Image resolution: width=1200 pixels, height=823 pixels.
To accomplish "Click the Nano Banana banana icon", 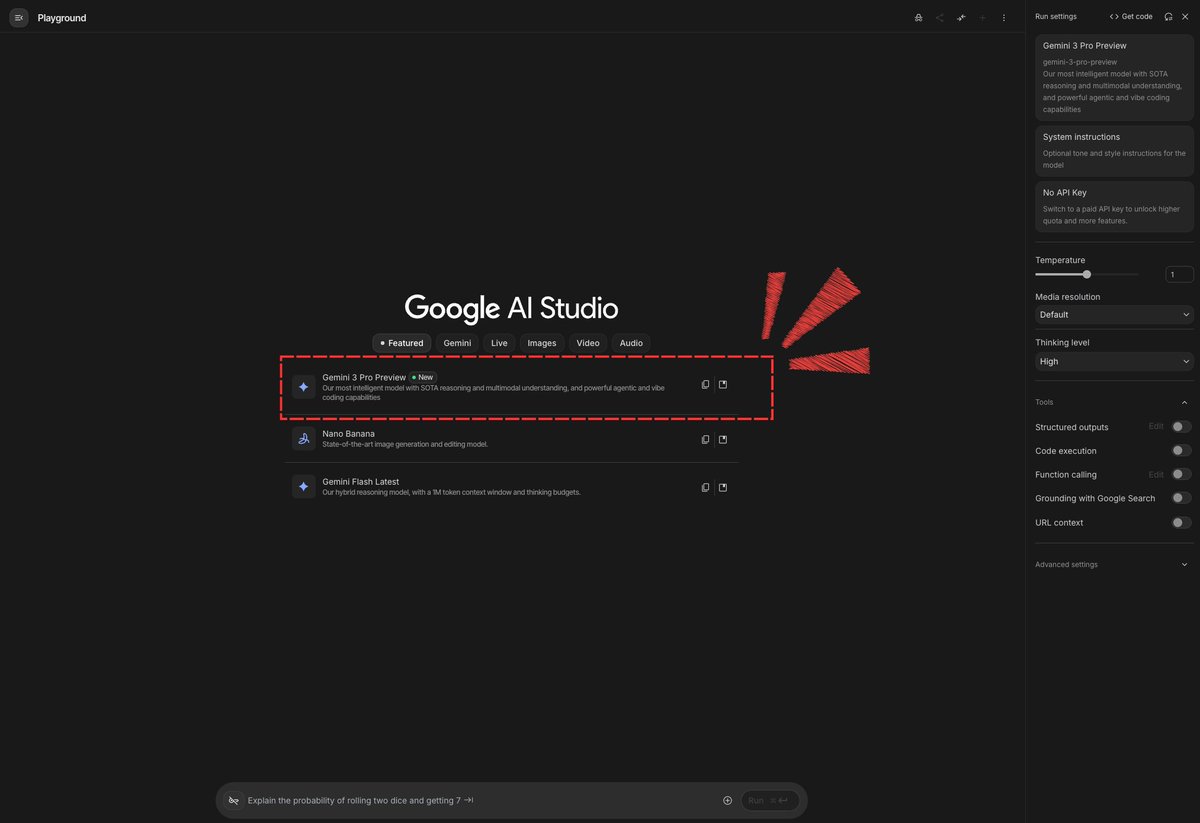I will tap(304, 439).
